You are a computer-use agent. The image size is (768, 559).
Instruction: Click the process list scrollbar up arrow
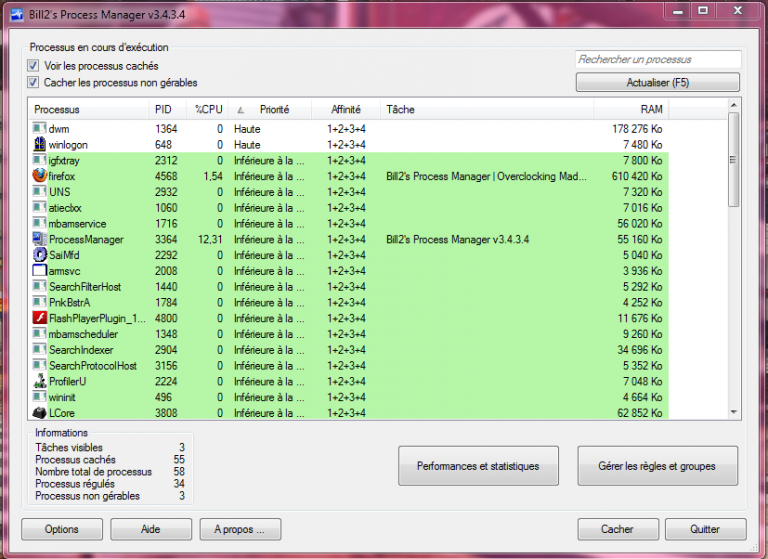pos(733,105)
